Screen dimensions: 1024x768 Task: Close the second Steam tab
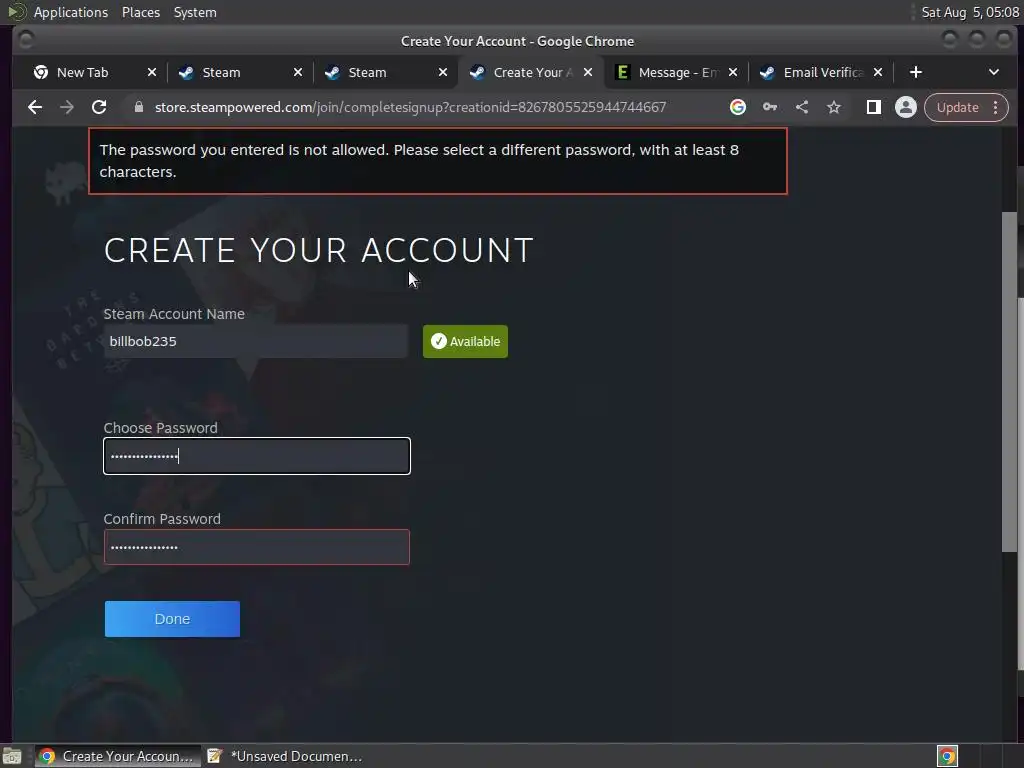pyautogui.click(x=443, y=72)
